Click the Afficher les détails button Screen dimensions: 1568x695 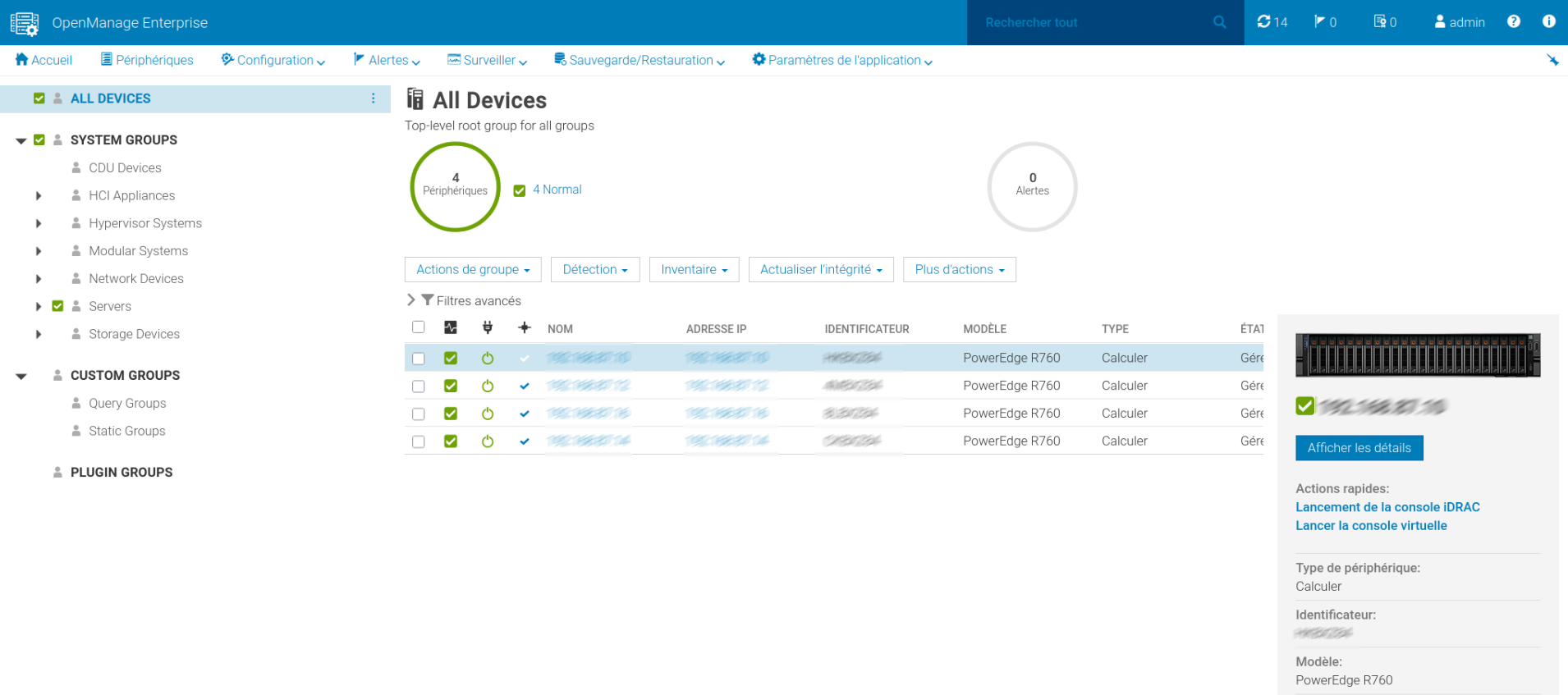click(x=1359, y=448)
